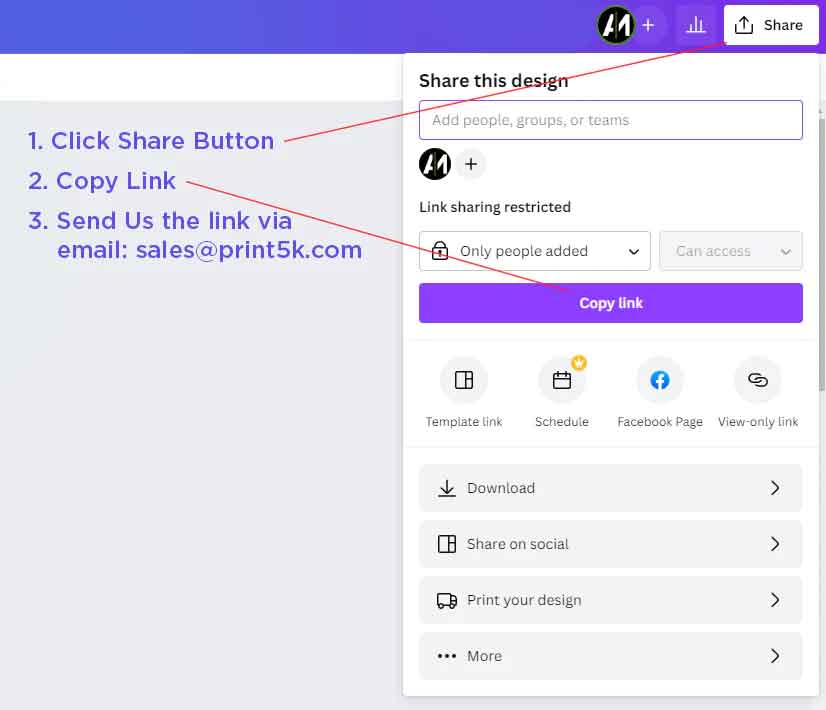The image size is (826, 710).
Task: Click the profile avatar in top bar
Action: coord(615,25)
